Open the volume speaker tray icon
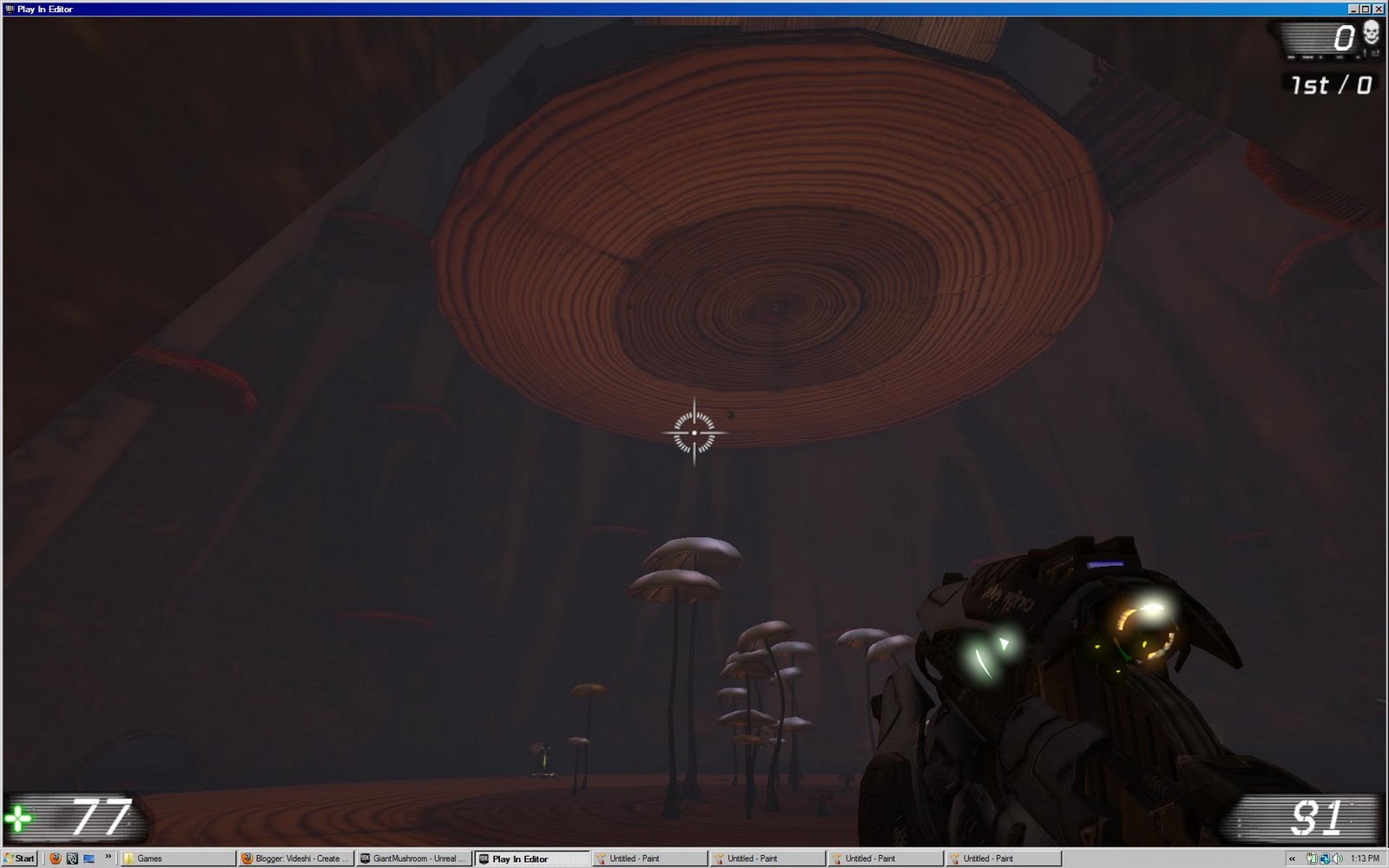Screen dimensions: 1389x868 pos(1337,858)
